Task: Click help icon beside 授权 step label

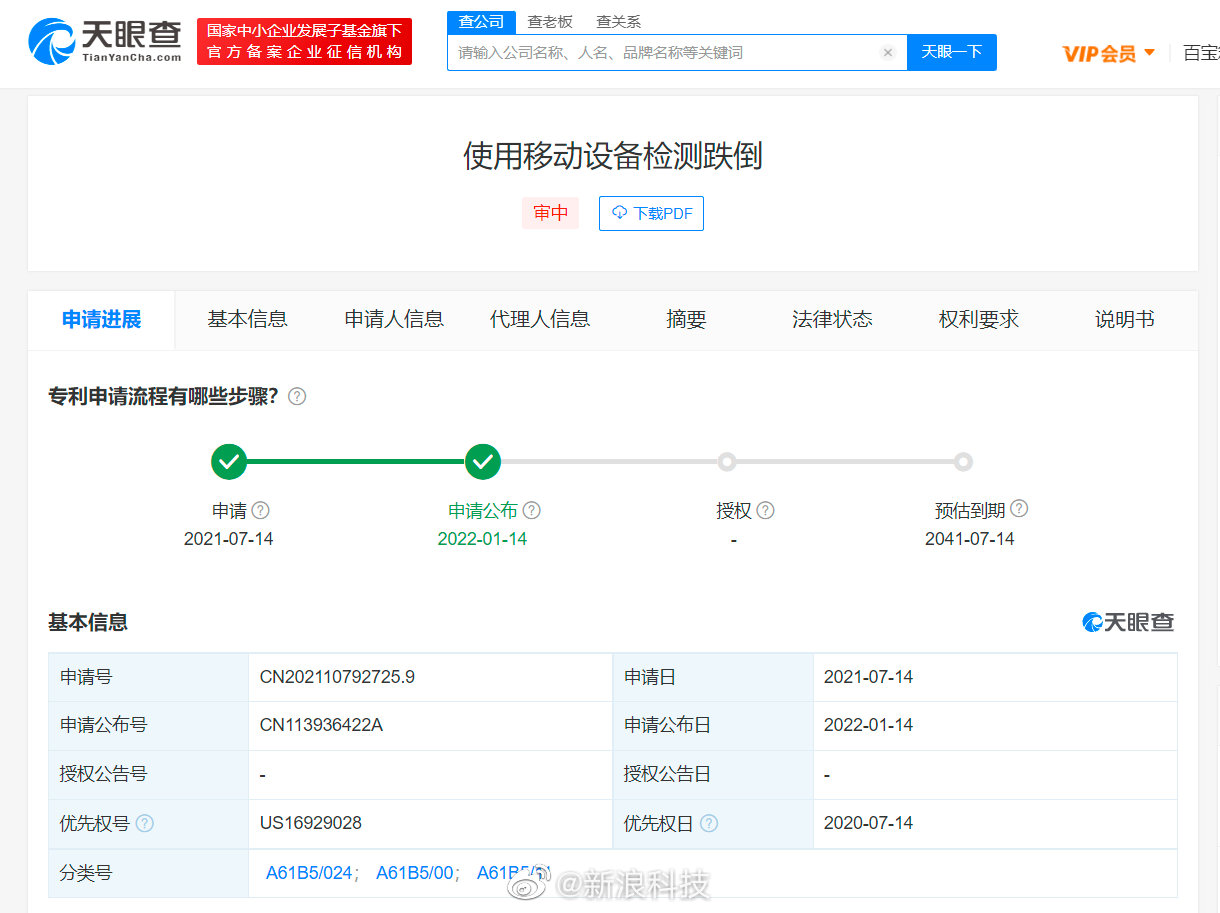Action: [766, 510]
